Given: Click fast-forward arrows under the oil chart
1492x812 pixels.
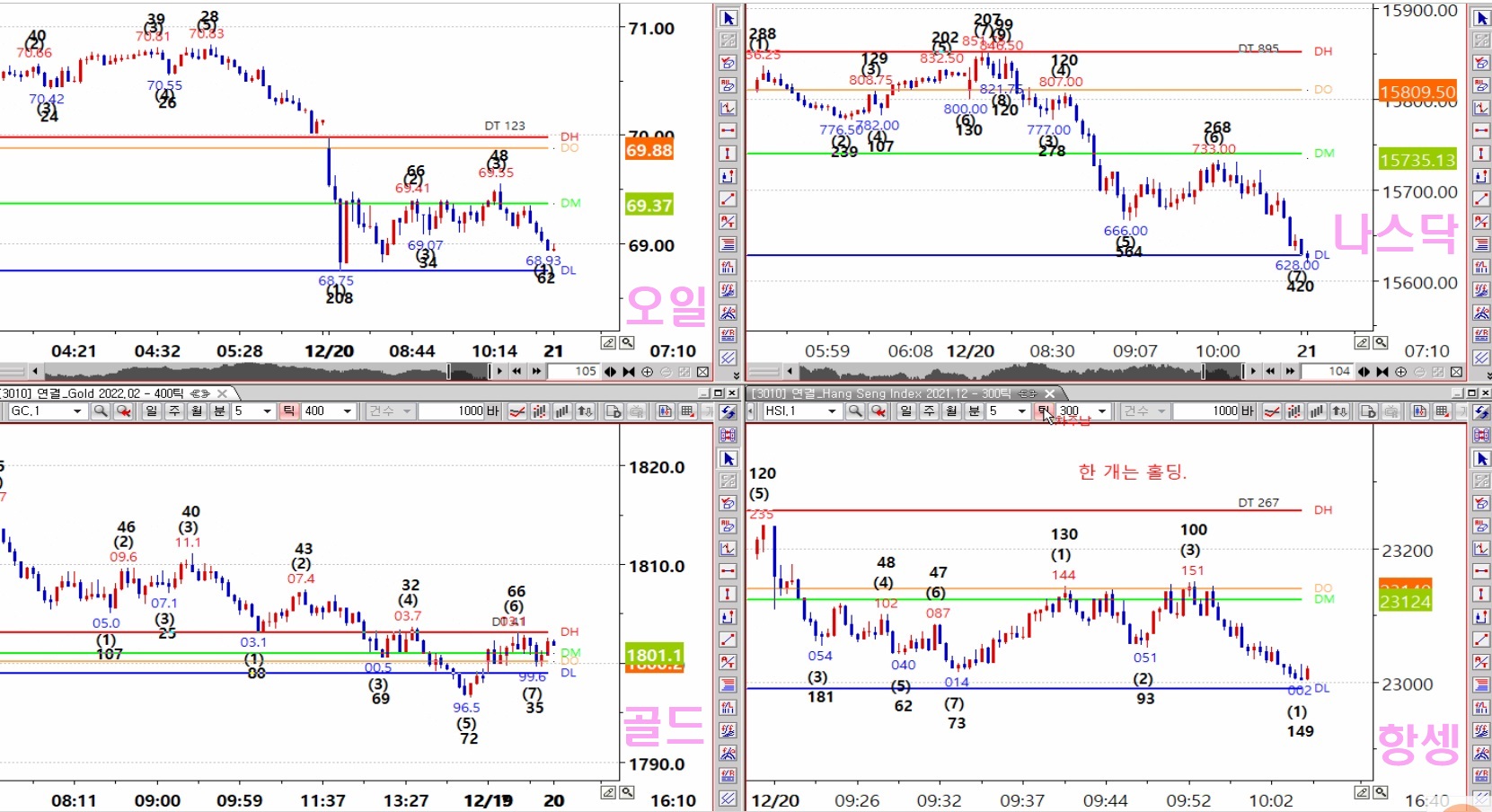Looking at the screenshot, I should [536, 372].
